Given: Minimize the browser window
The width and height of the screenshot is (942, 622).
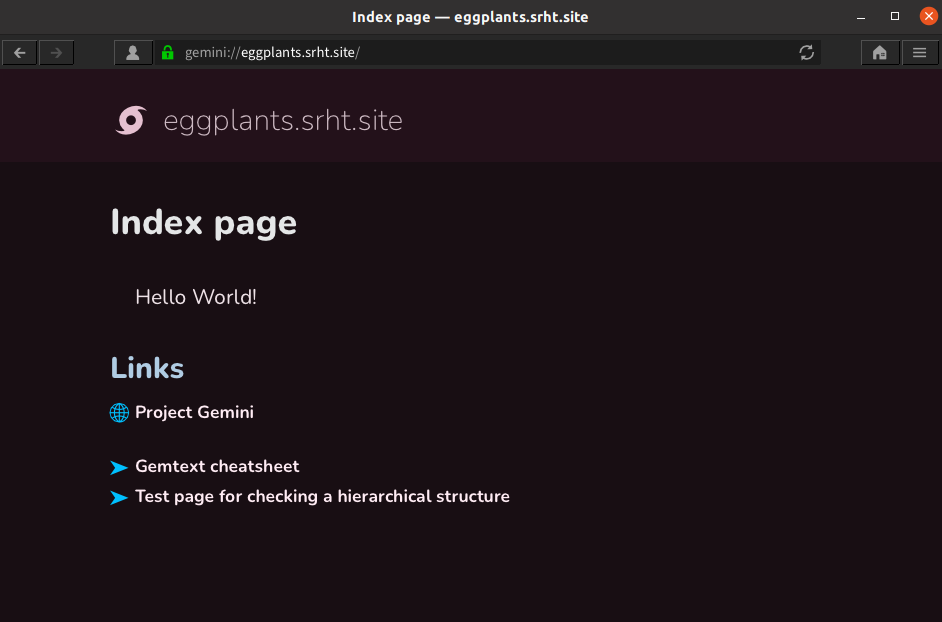Looking at the screenshot, I should pyautogui.click(x=861, y=17).
